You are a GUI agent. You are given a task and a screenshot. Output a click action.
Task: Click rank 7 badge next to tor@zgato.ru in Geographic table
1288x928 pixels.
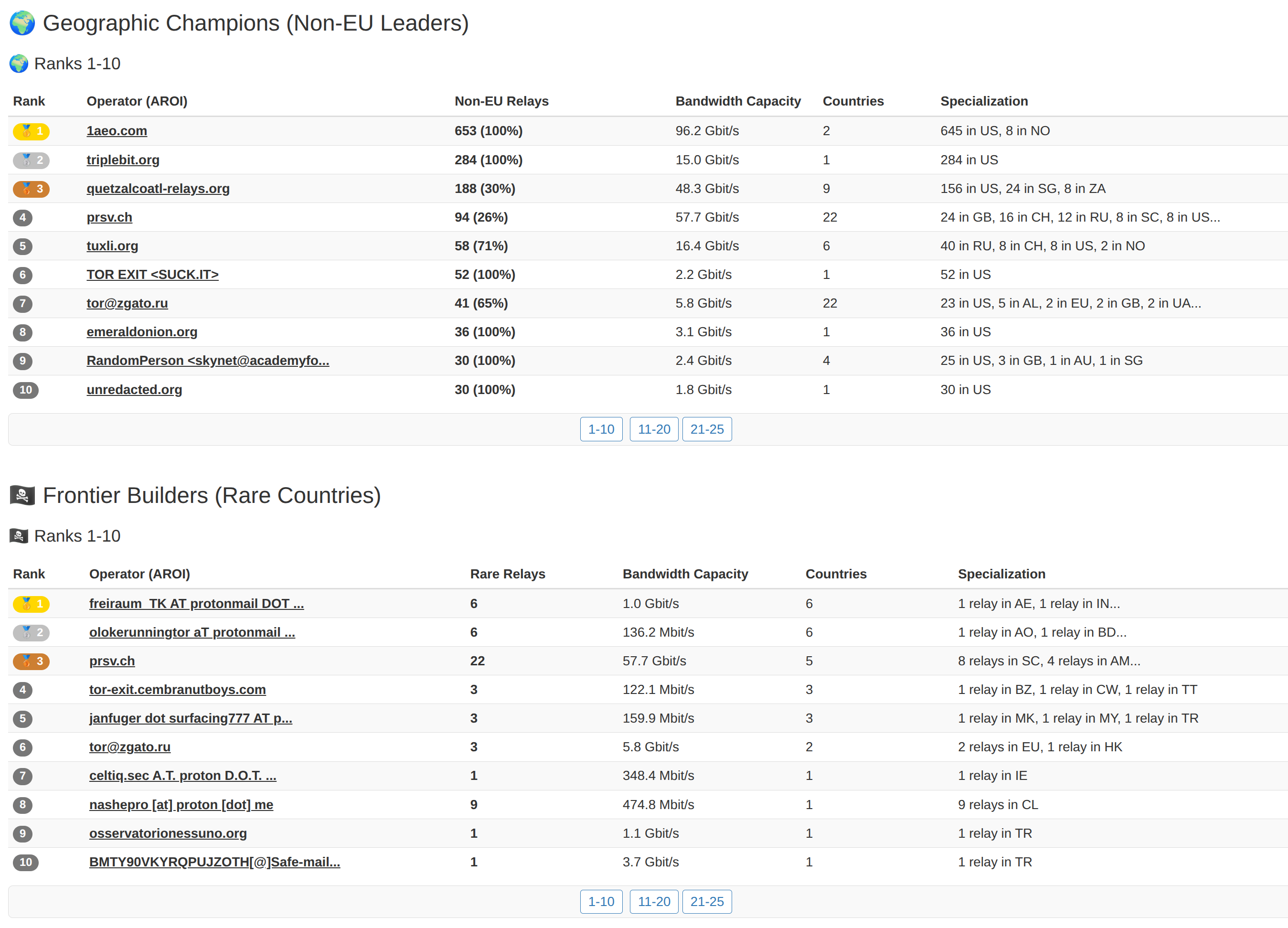point(23,303)
